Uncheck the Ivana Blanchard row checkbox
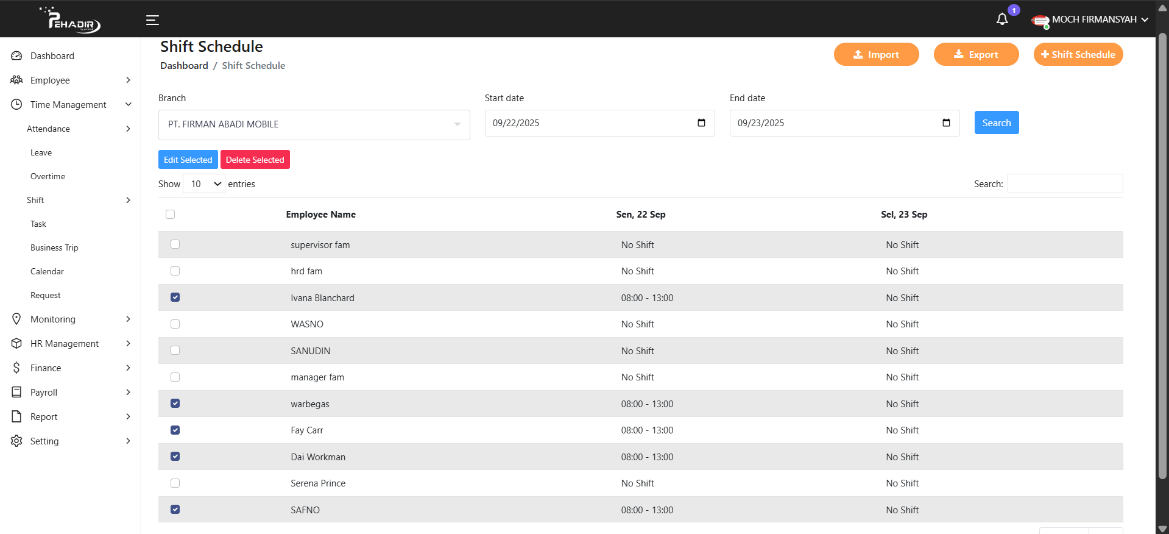 (175, 298)
